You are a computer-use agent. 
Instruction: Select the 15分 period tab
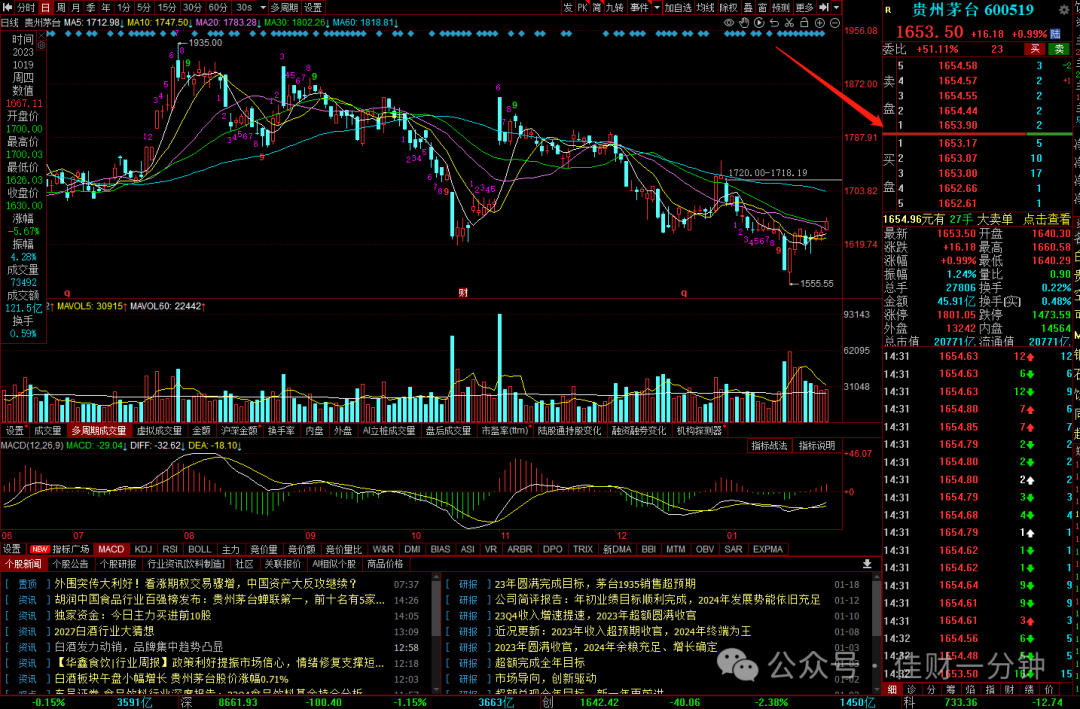[167, 7]
